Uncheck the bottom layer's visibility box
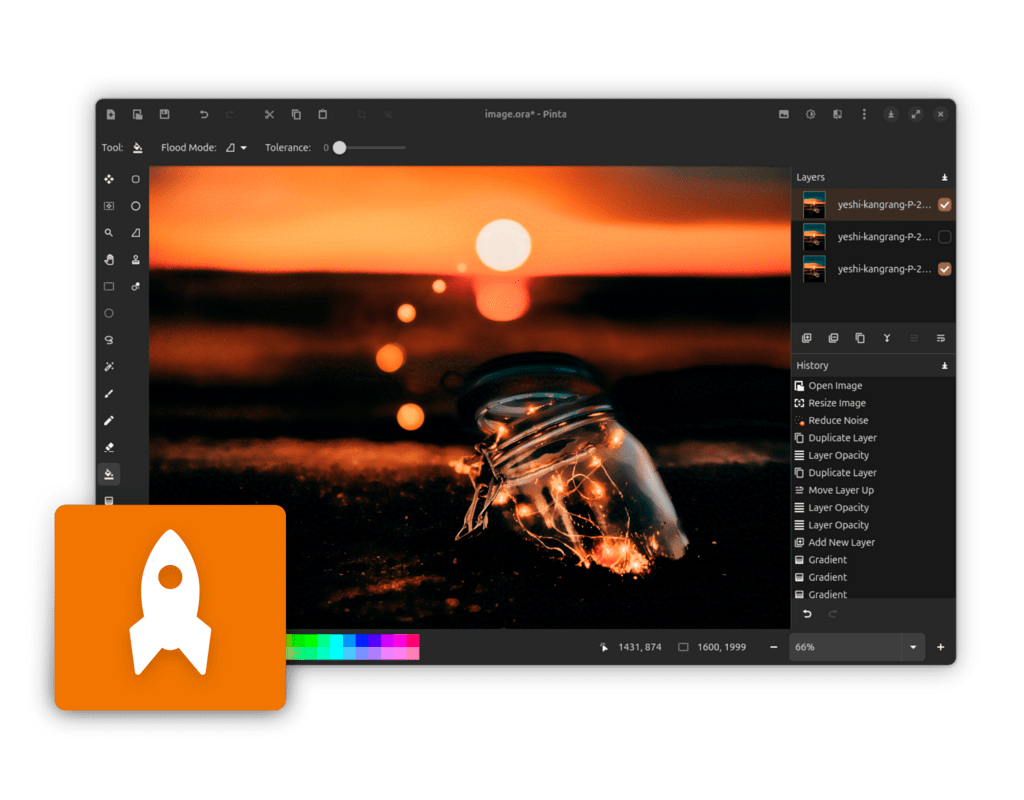The image size is (1024, 800). click(x=944, y=269)
